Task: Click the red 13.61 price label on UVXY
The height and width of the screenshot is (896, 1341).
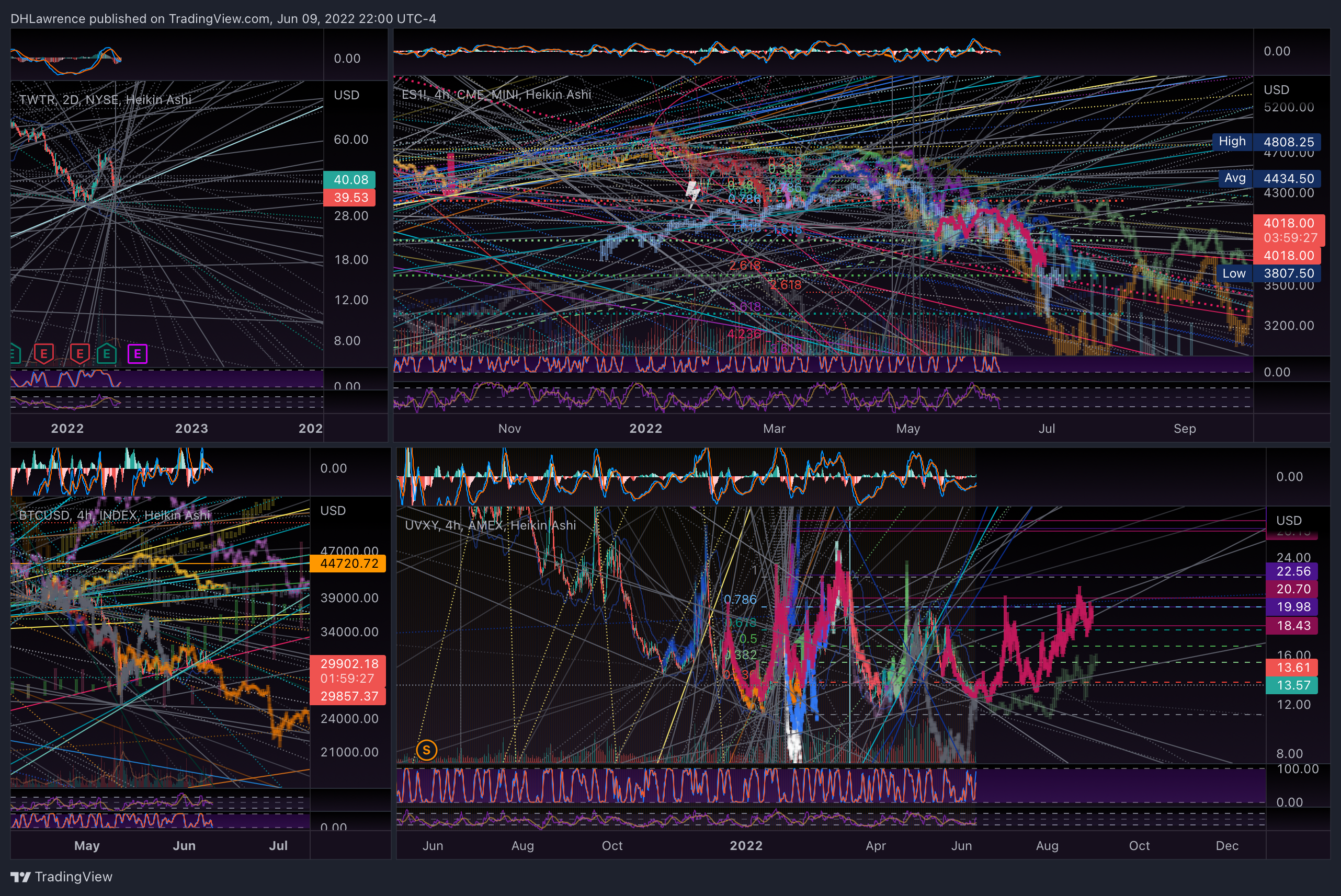Action: (1292, 668)
